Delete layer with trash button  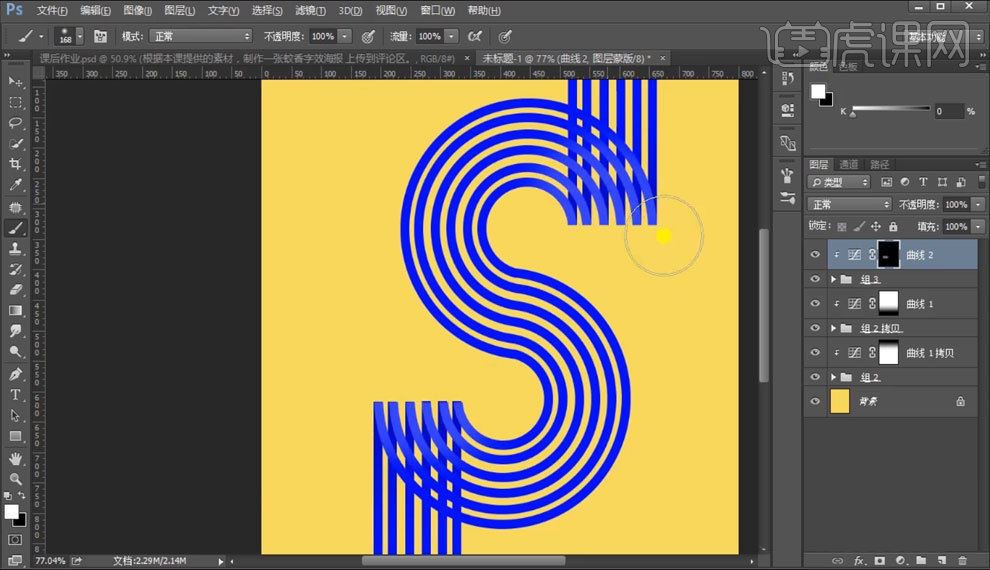(962, 560)
